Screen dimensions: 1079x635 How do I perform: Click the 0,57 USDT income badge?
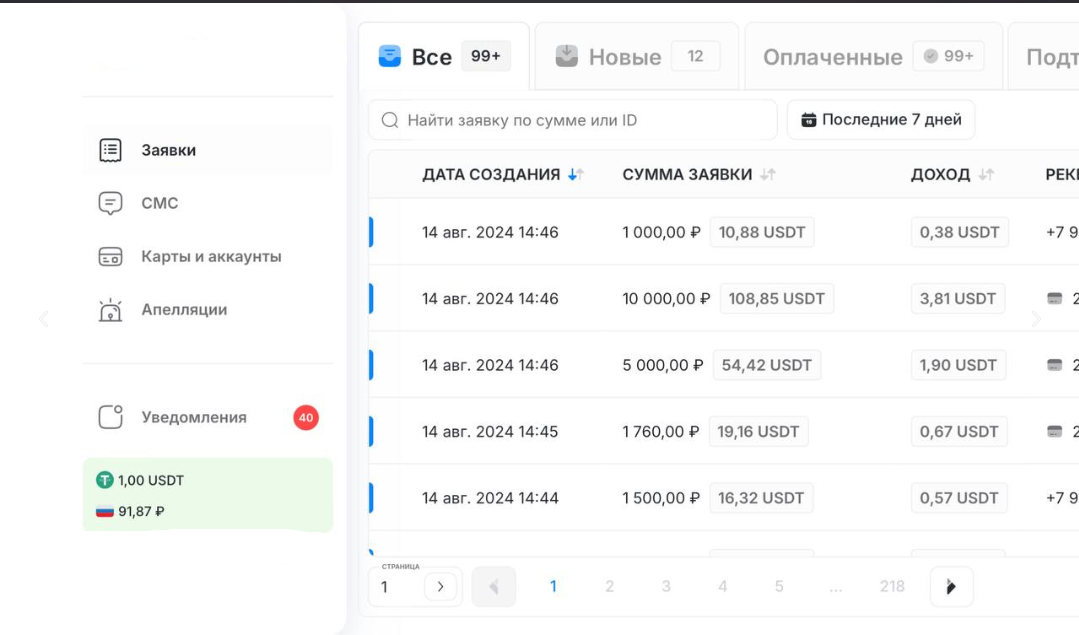click(959, 498)
